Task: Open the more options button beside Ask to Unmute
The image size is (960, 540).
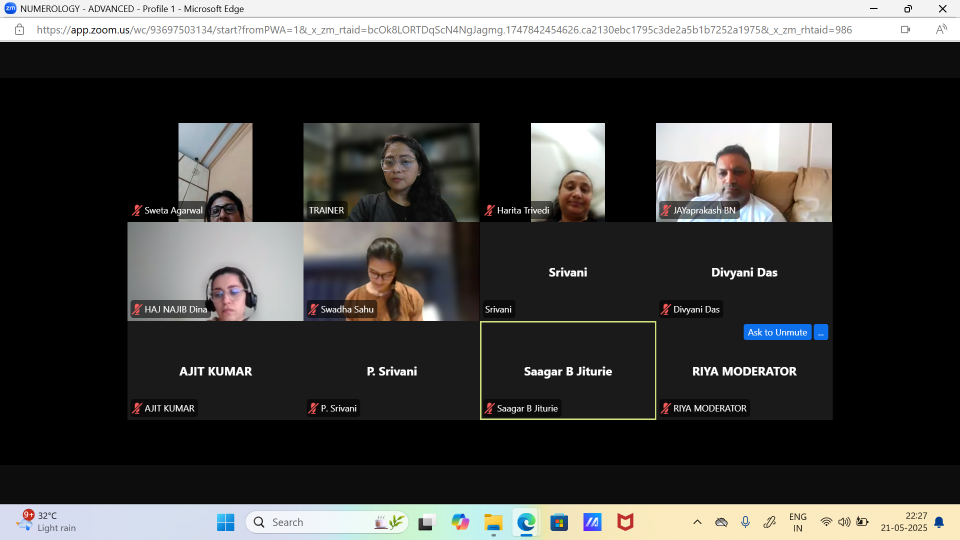Action: (x=820, y=332)
